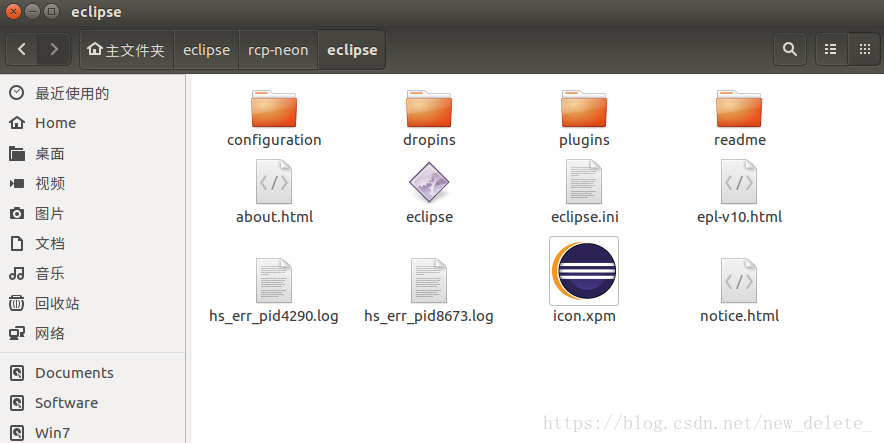Open 音乐 in the sidebar
This screenshot has width=884, height=443.
(92, 273)
